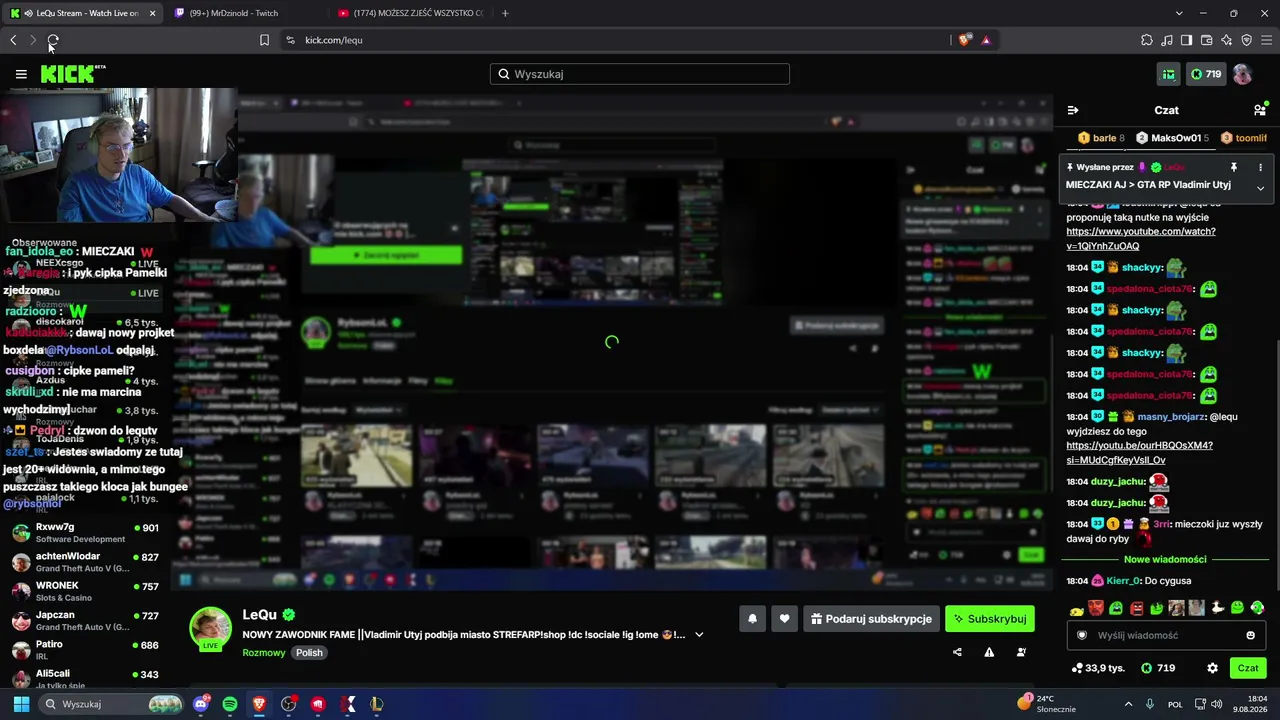This screenshot has height=720, width=1280.
Task: Switch to the YouTube MOŻESZ ZJEŚĆ tab
Action: tap(410, 13)
